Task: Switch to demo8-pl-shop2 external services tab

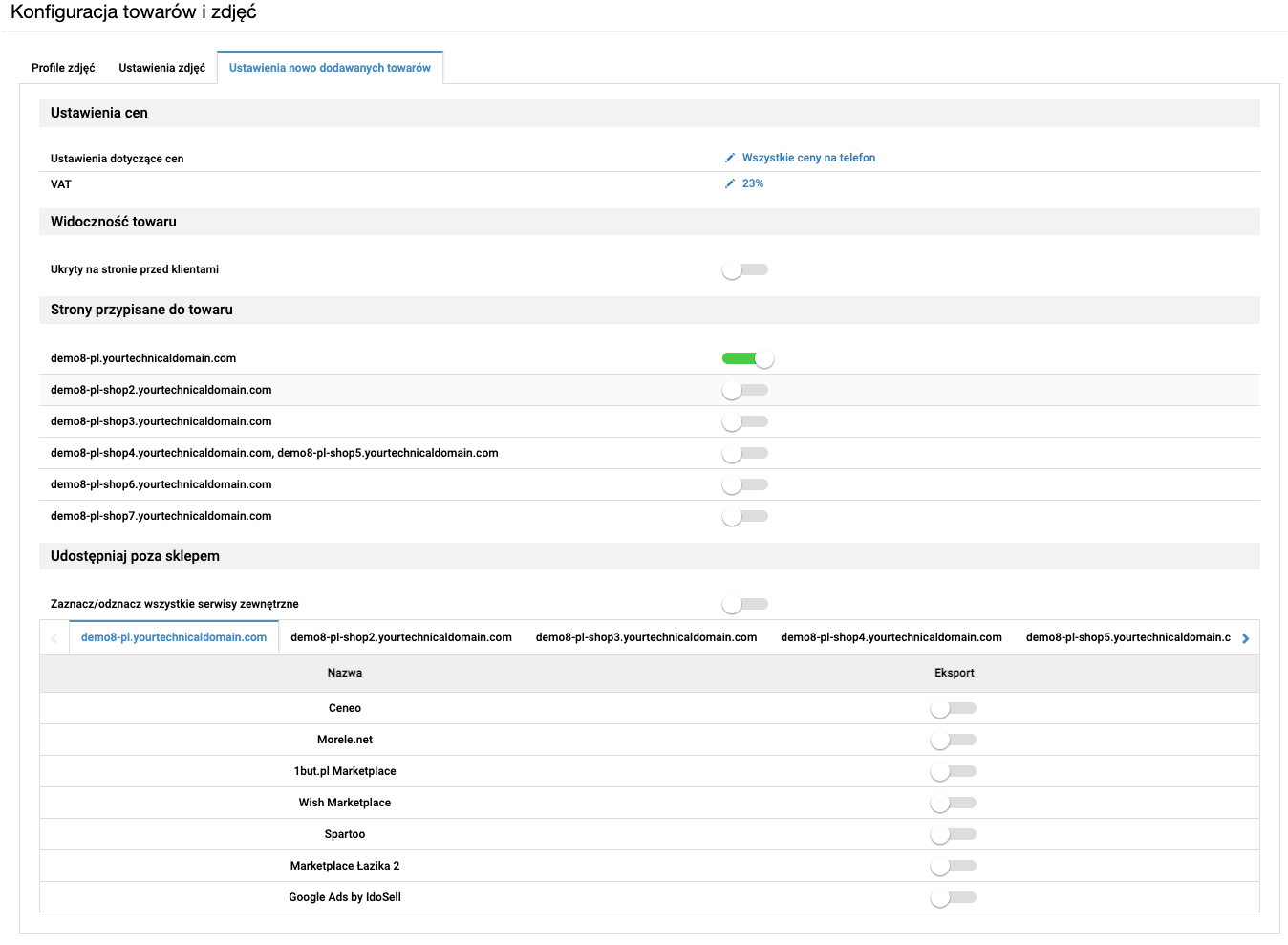Action: coord(401,637)
